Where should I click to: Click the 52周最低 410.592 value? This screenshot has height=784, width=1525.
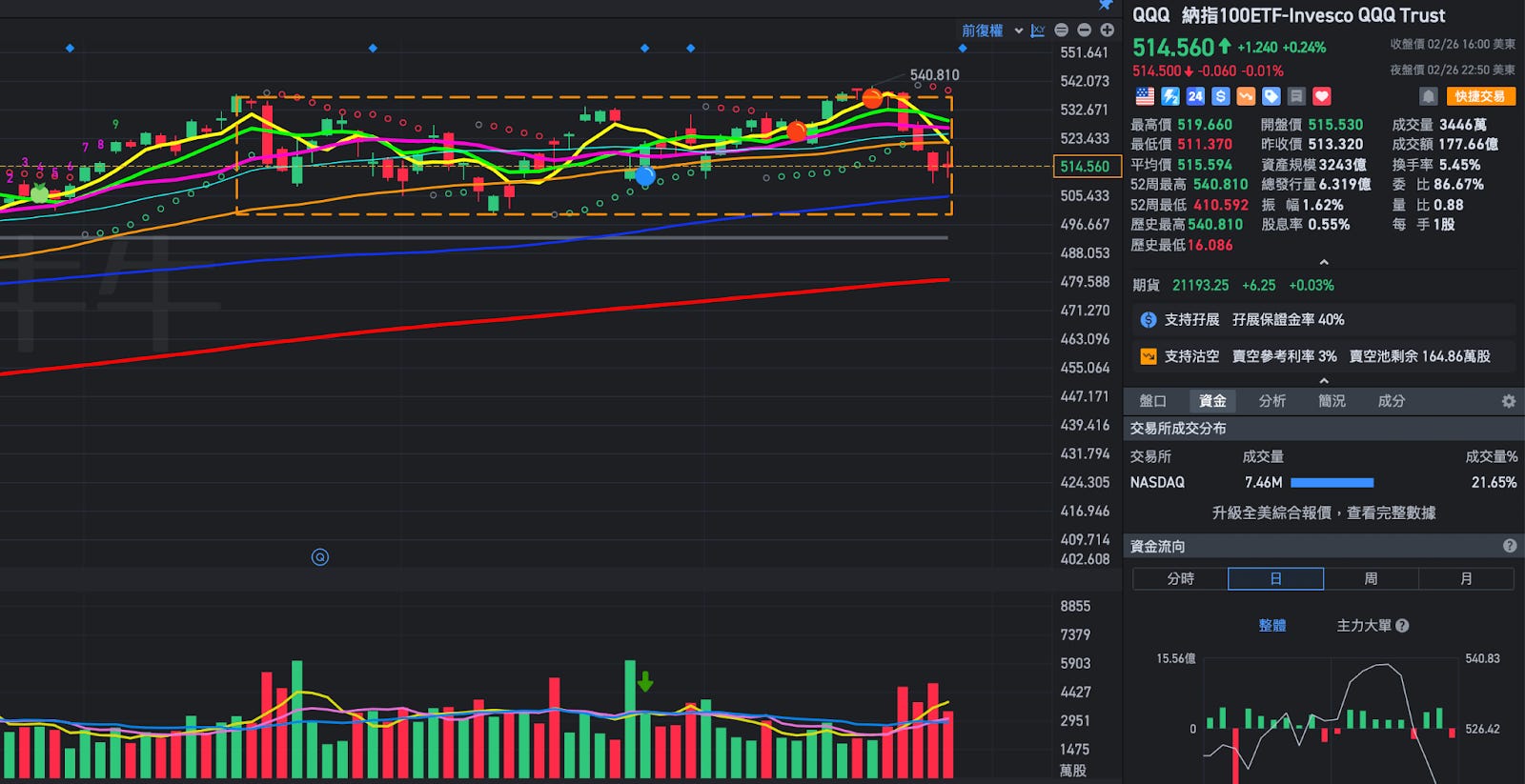(1221, 205)
